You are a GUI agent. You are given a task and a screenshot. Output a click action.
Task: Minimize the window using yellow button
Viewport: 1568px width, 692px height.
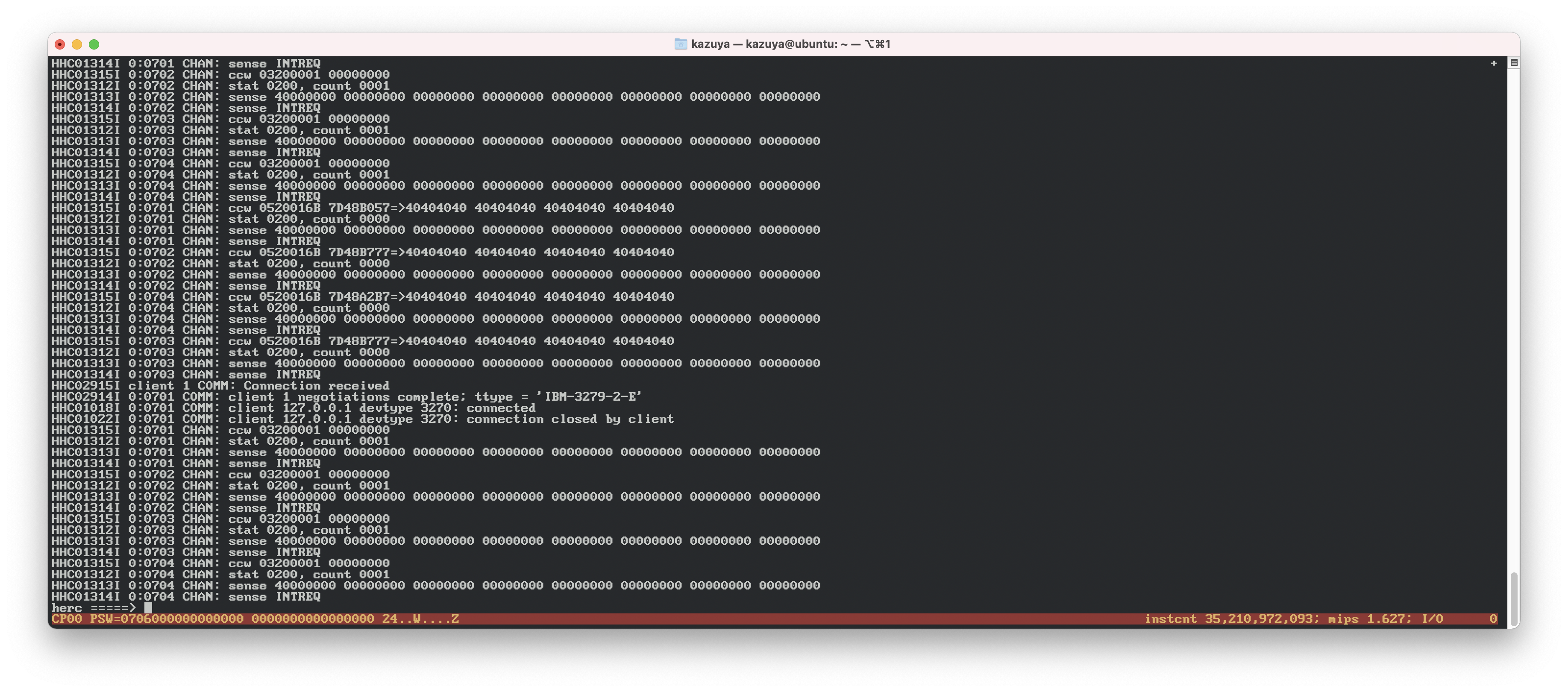pos(77,44)
